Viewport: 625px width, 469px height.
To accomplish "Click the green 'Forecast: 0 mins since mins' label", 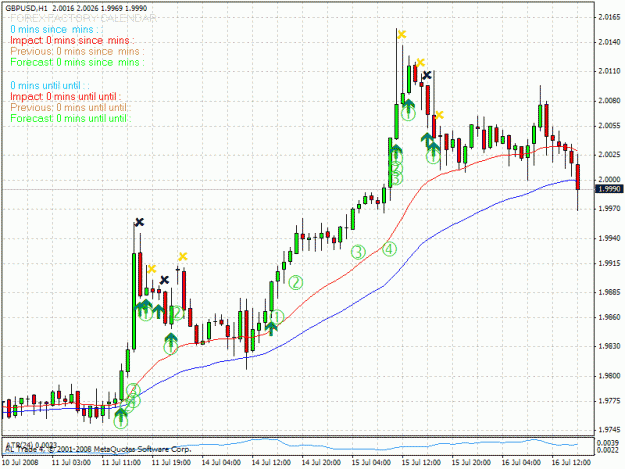I will point(77,63).
